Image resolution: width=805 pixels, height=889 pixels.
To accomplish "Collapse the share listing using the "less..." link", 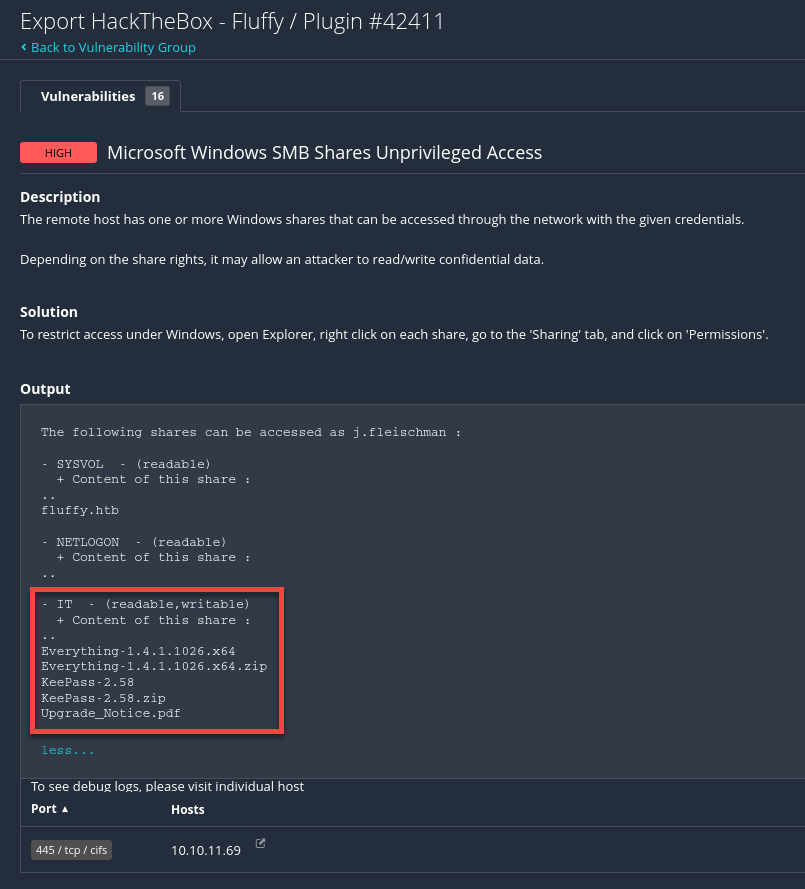I will pyautogui.click(x=67, y=749).
